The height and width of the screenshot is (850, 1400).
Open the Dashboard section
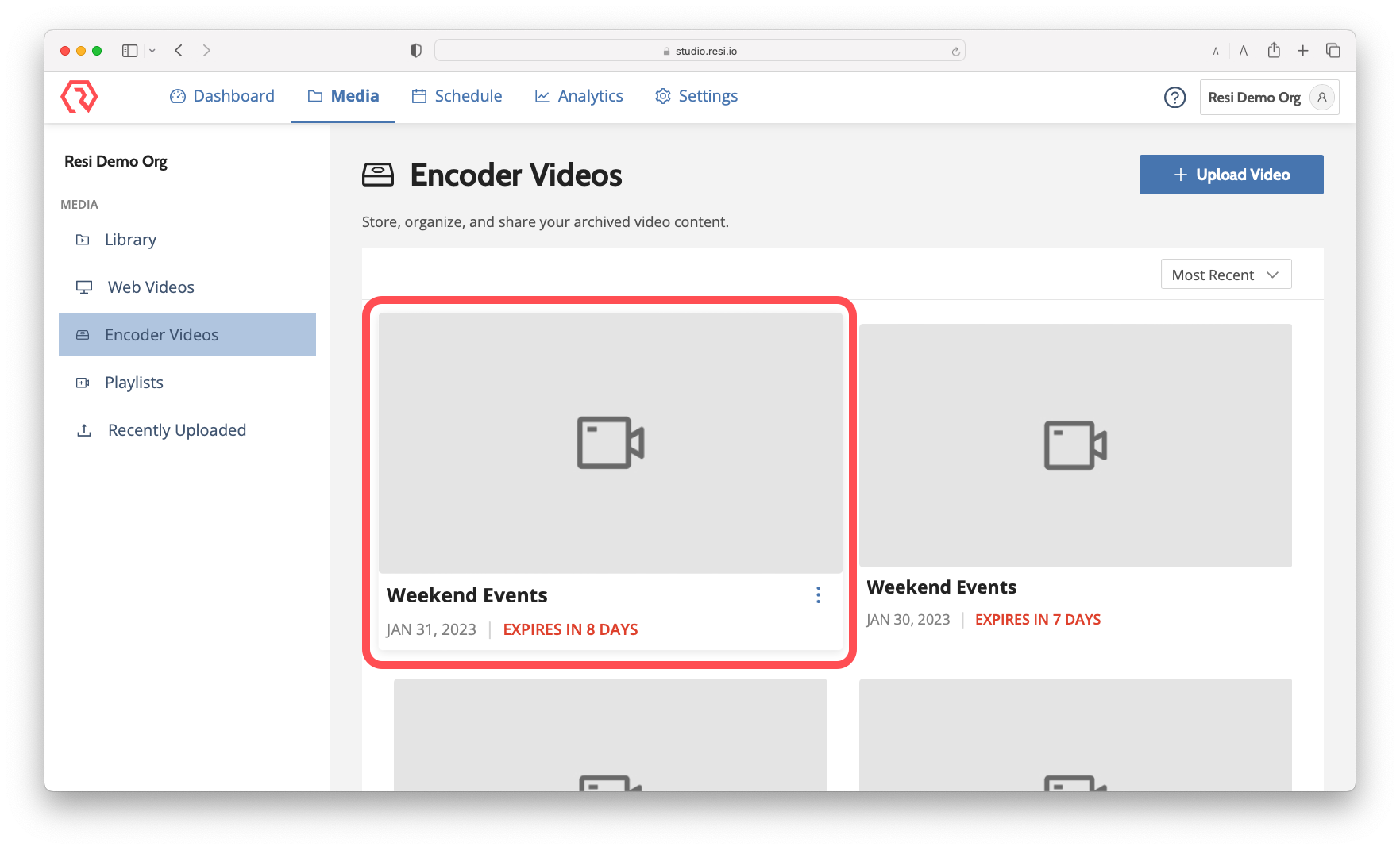coord(222,96)
